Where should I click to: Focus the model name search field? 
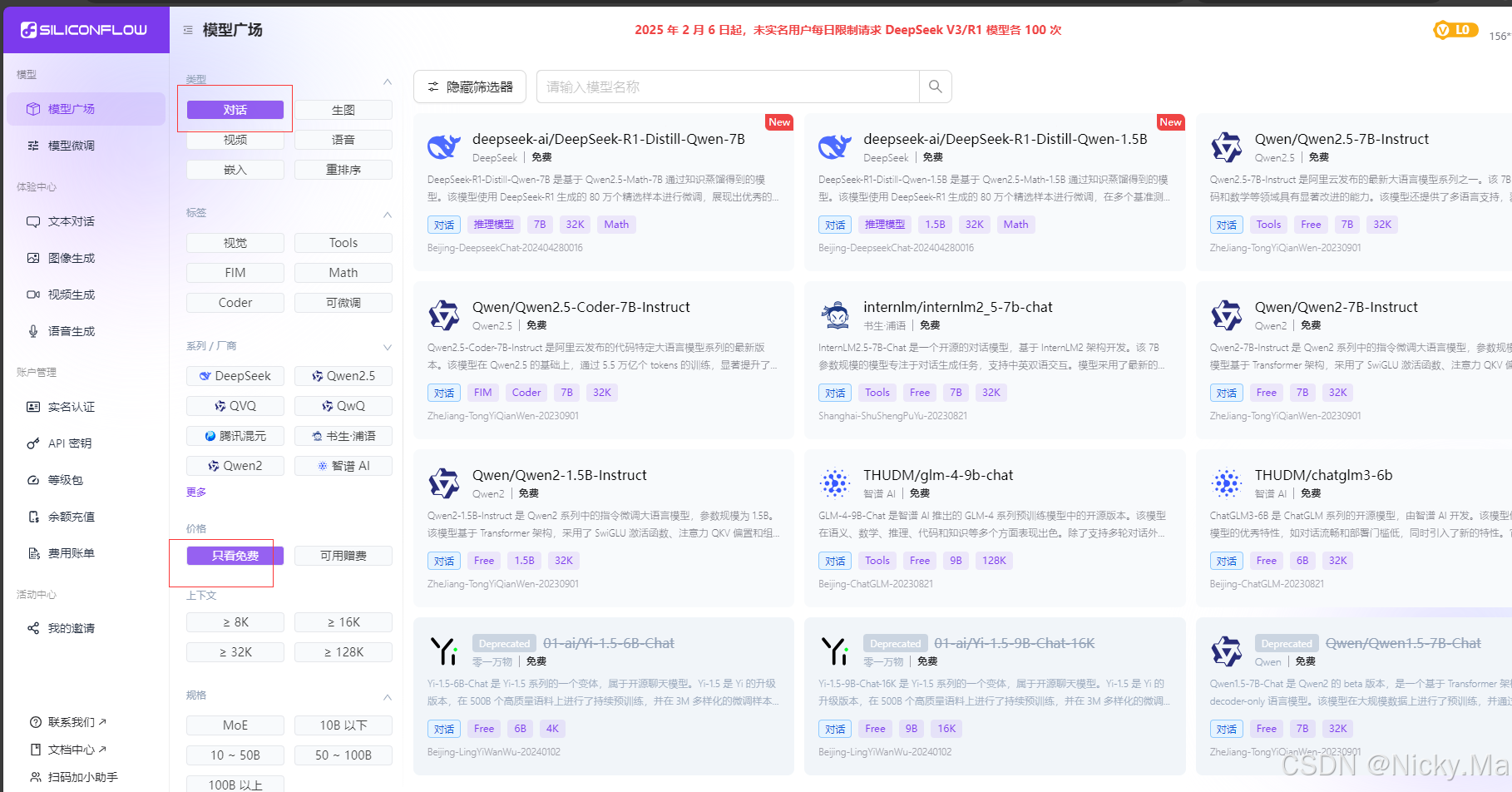[x=728, y=87]
